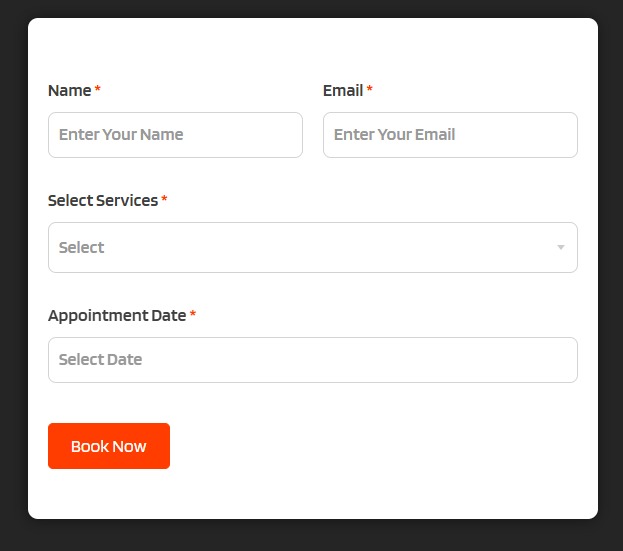The image size is (623, 551).
Task: Click the Email field label
Action: (x=343, y=90)
